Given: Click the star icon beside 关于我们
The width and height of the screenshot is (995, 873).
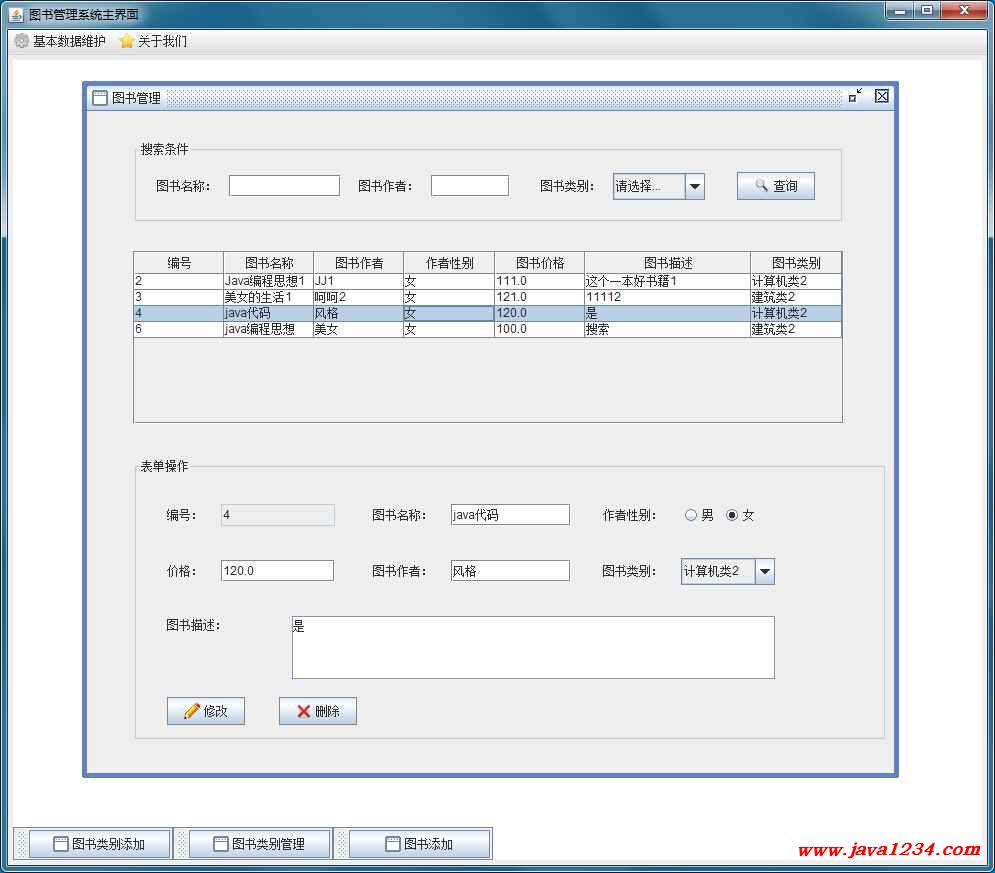Looking at the screenshot, I should [x=126, y=41].
